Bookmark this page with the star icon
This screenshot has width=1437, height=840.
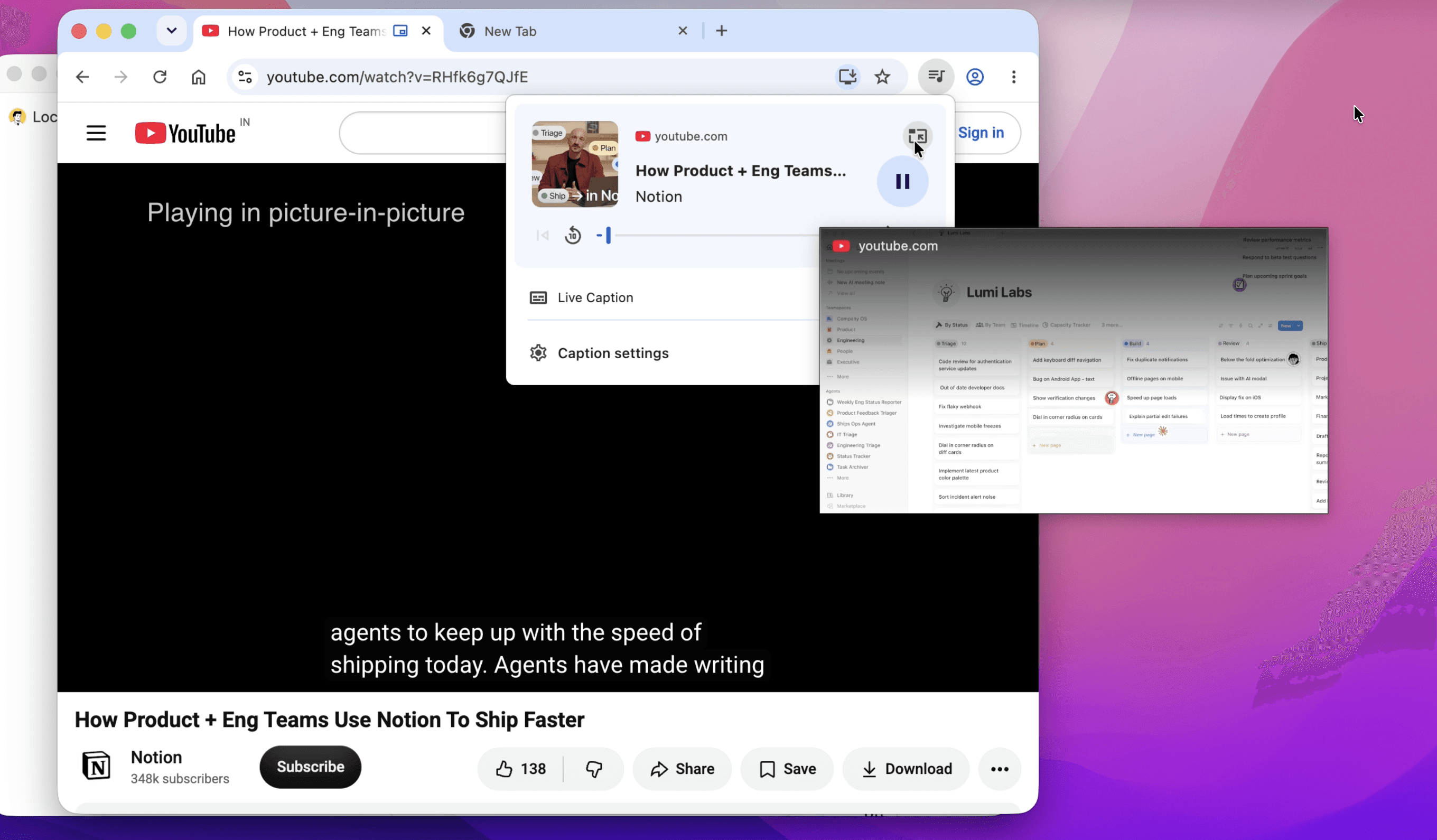tap(882, 77)
